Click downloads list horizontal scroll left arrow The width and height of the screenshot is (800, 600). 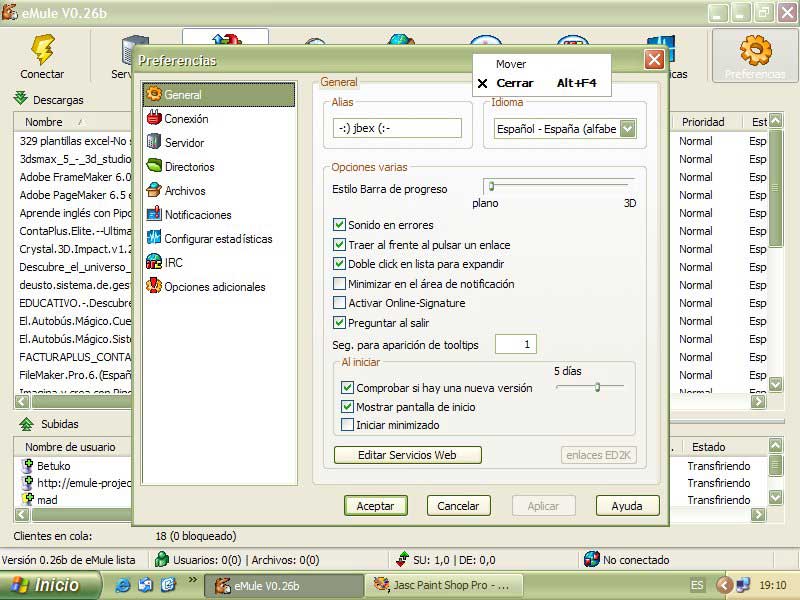pyautogui.click(x=22, y=402)
